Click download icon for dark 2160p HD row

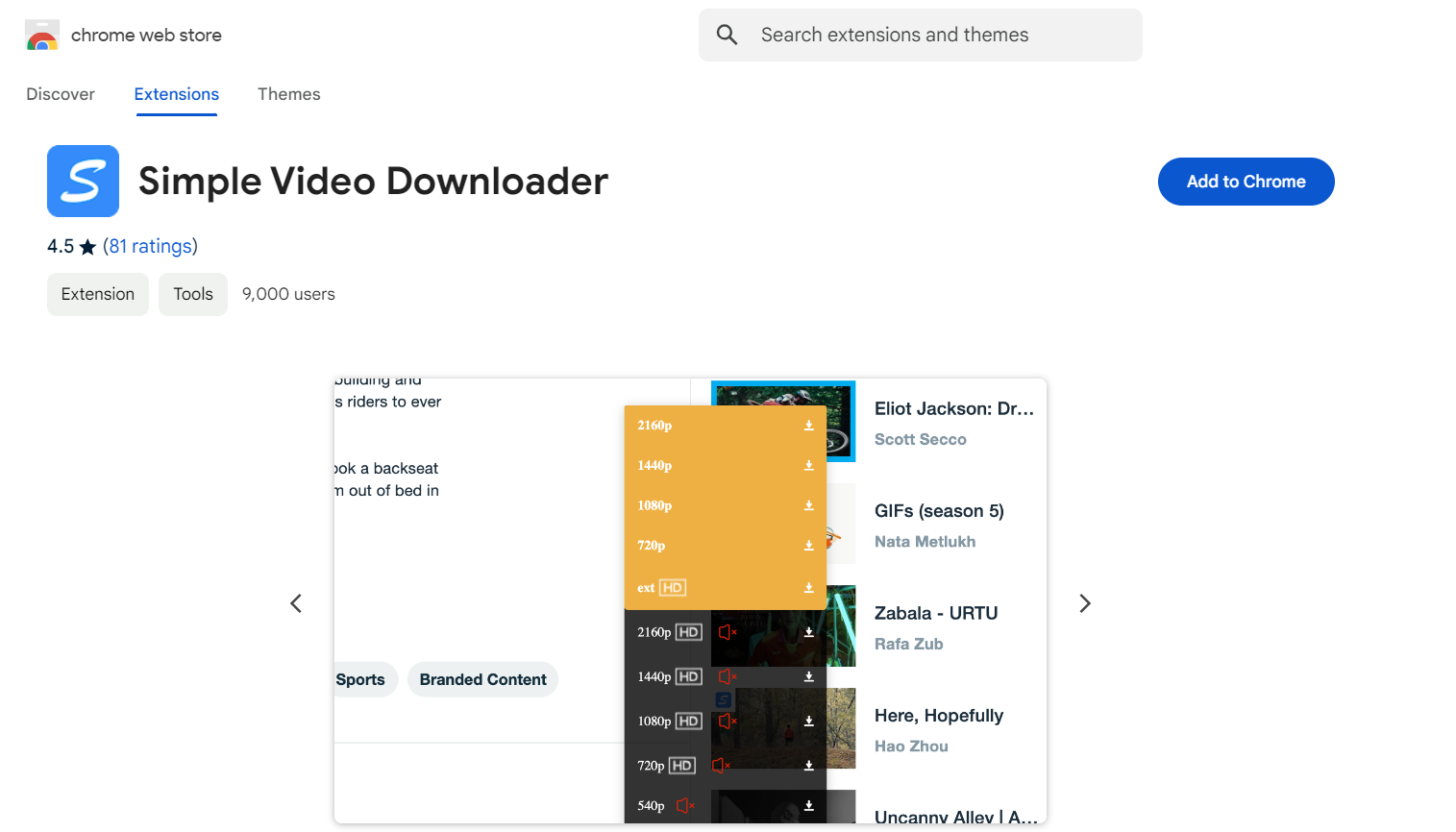point(809,632)
